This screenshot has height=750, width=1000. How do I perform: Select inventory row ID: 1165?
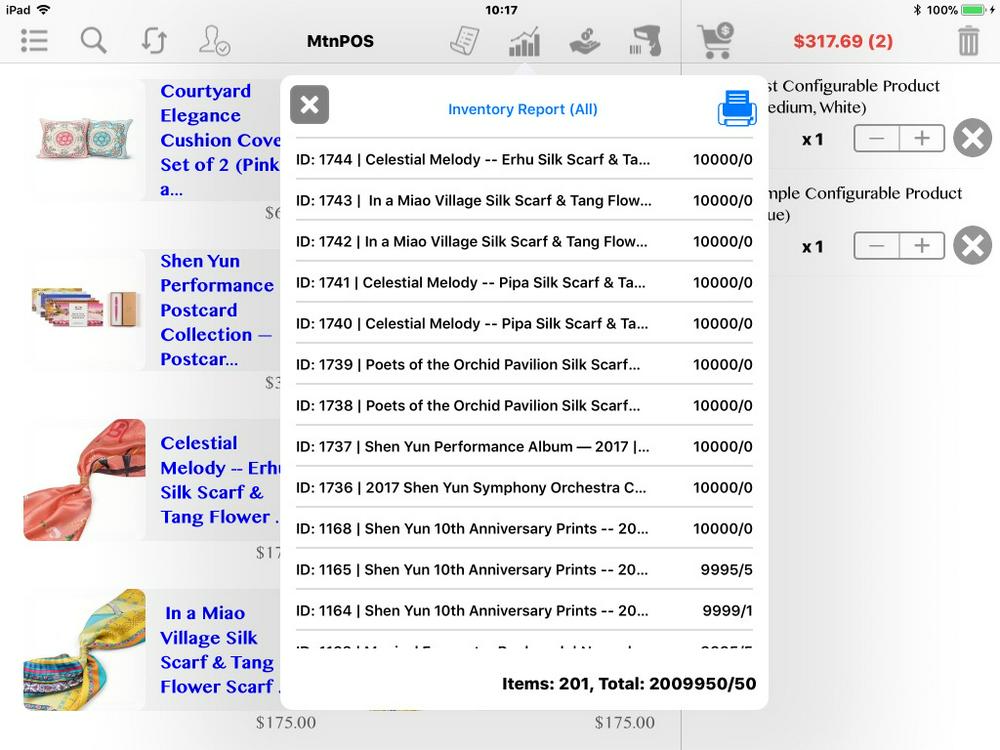(524, 570)
